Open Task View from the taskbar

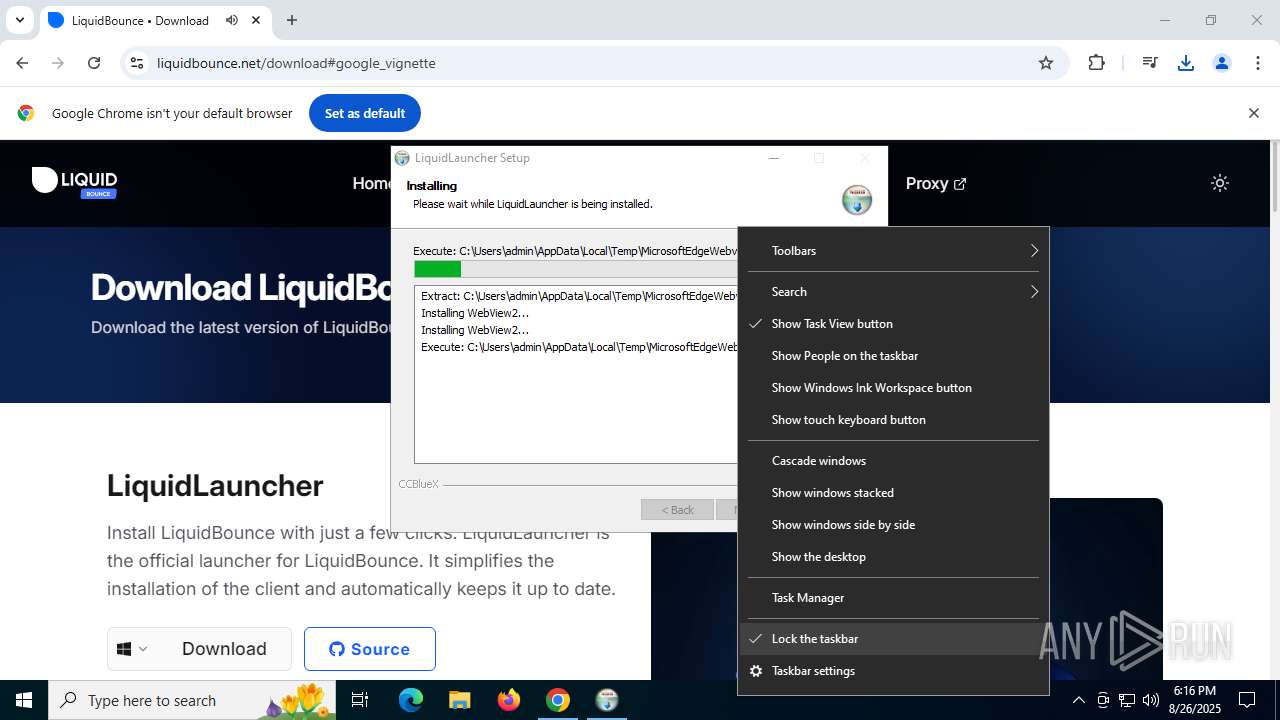pos(360,700)
